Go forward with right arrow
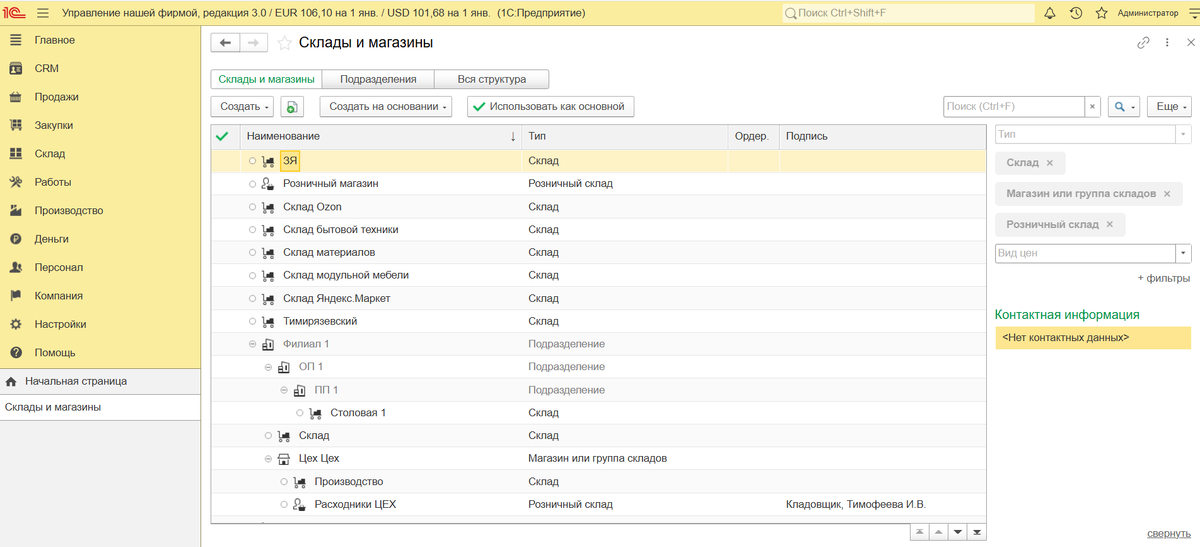 [253, 43]
